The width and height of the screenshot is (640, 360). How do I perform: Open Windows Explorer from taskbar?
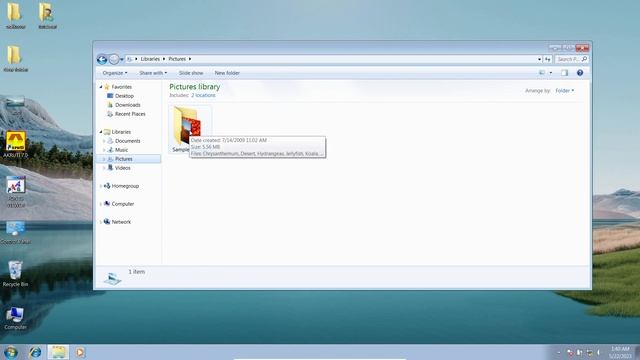[58, 352]
